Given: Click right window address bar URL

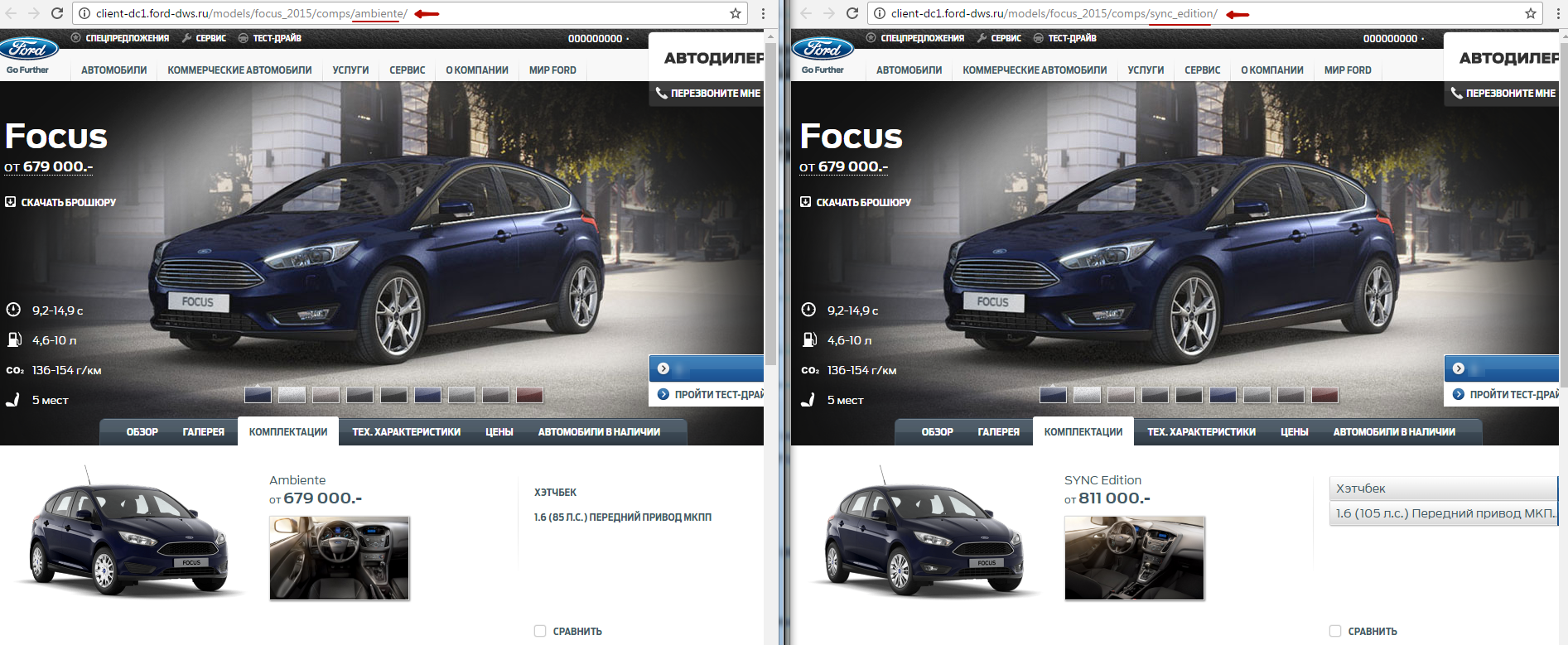Looking at the screenshot, I should (1054, 13).
